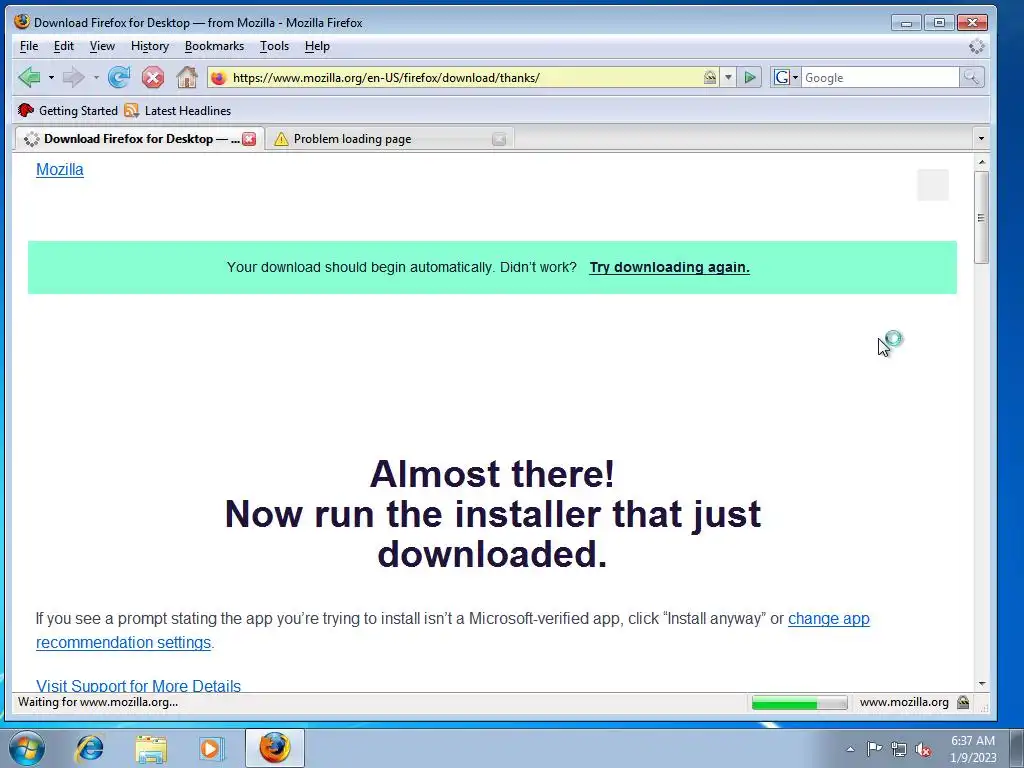Viewport: 1024px width, 768px height.
Task: Open the search engine selector dropdown
Action: (795, 78)
